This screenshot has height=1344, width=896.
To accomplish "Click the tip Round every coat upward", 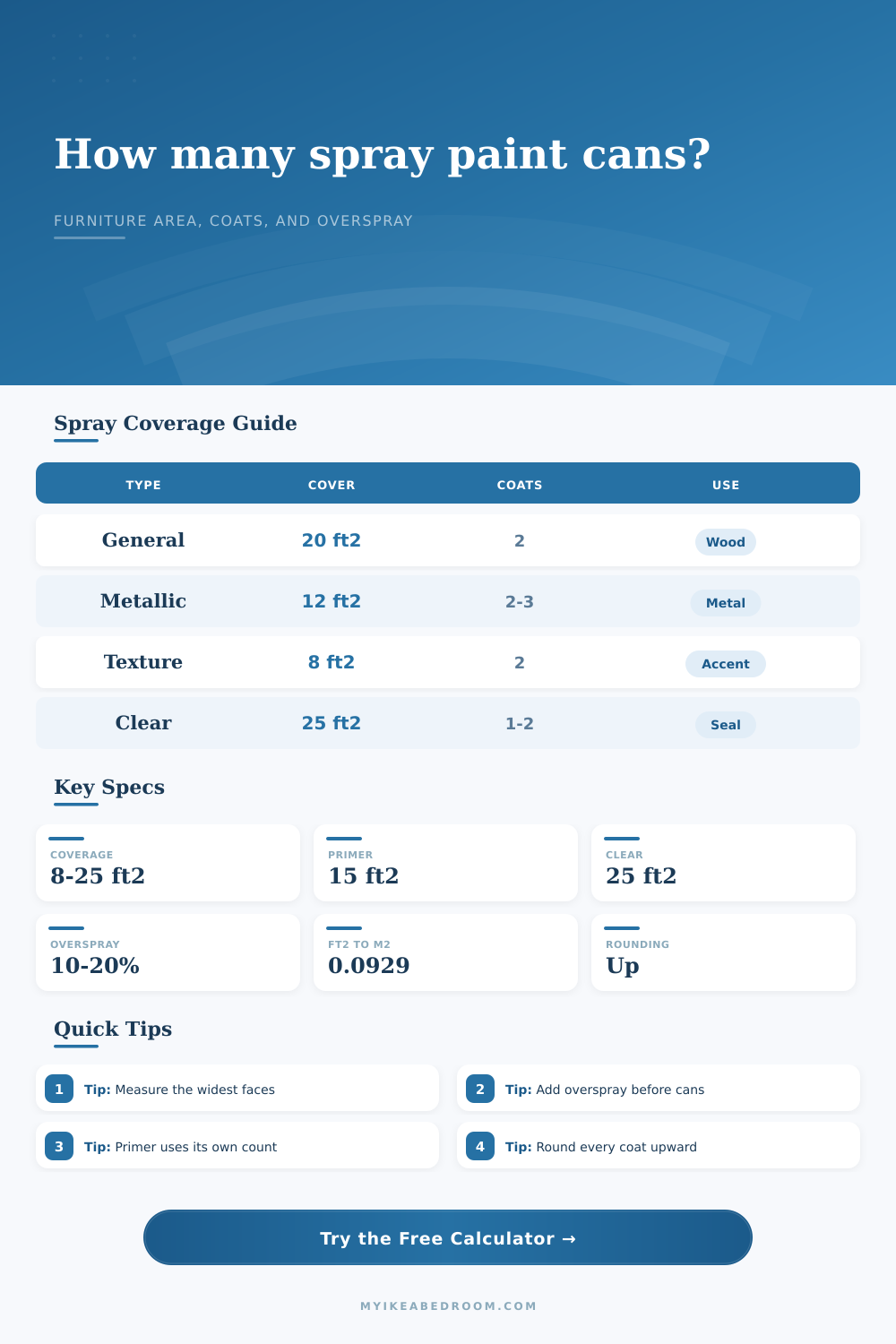I will [659, 1145].
